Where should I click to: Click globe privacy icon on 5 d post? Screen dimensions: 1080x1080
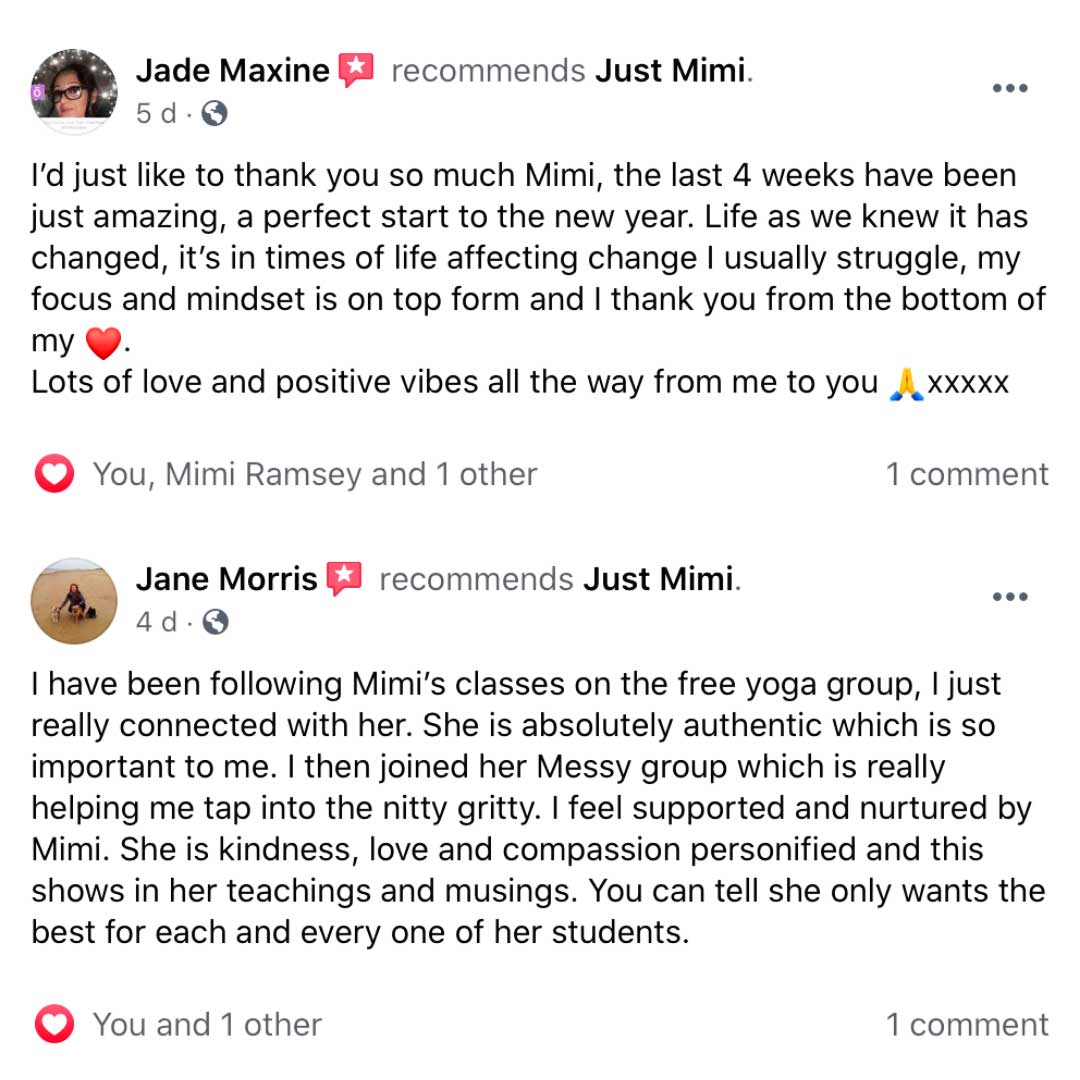click(214, 113)
